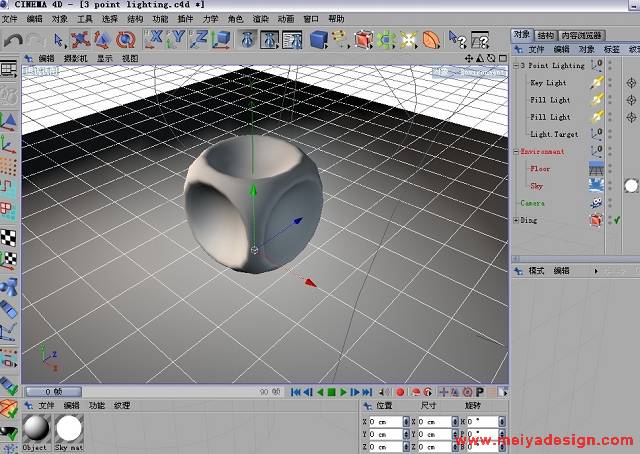Select the Object material thumbnail

(x=36, y=428)
